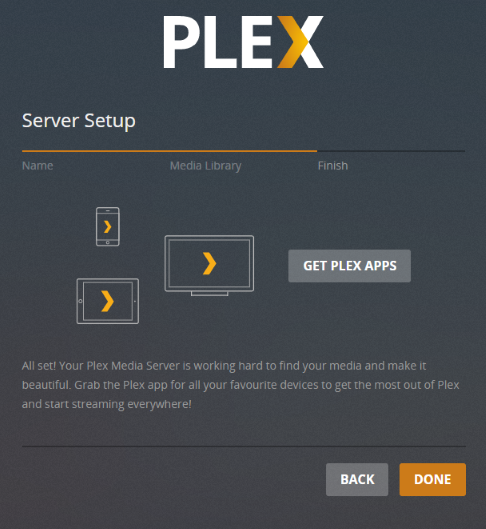The width and height of the screenshot is (486, 529).
Task: Click the dark unfilled end of the progress bar
Action: [x=391, y=151]
